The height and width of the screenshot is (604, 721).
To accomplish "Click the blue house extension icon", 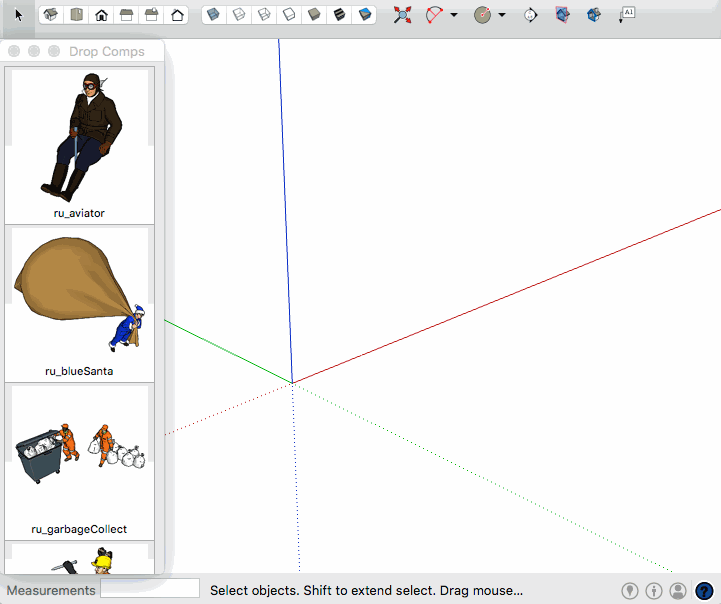I will point(594,15).
